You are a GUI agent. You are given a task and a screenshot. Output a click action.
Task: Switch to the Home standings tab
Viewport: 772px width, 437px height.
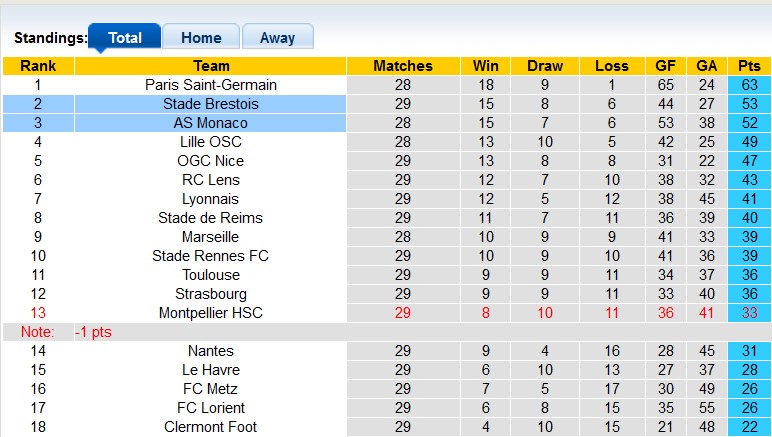(201, 38)
